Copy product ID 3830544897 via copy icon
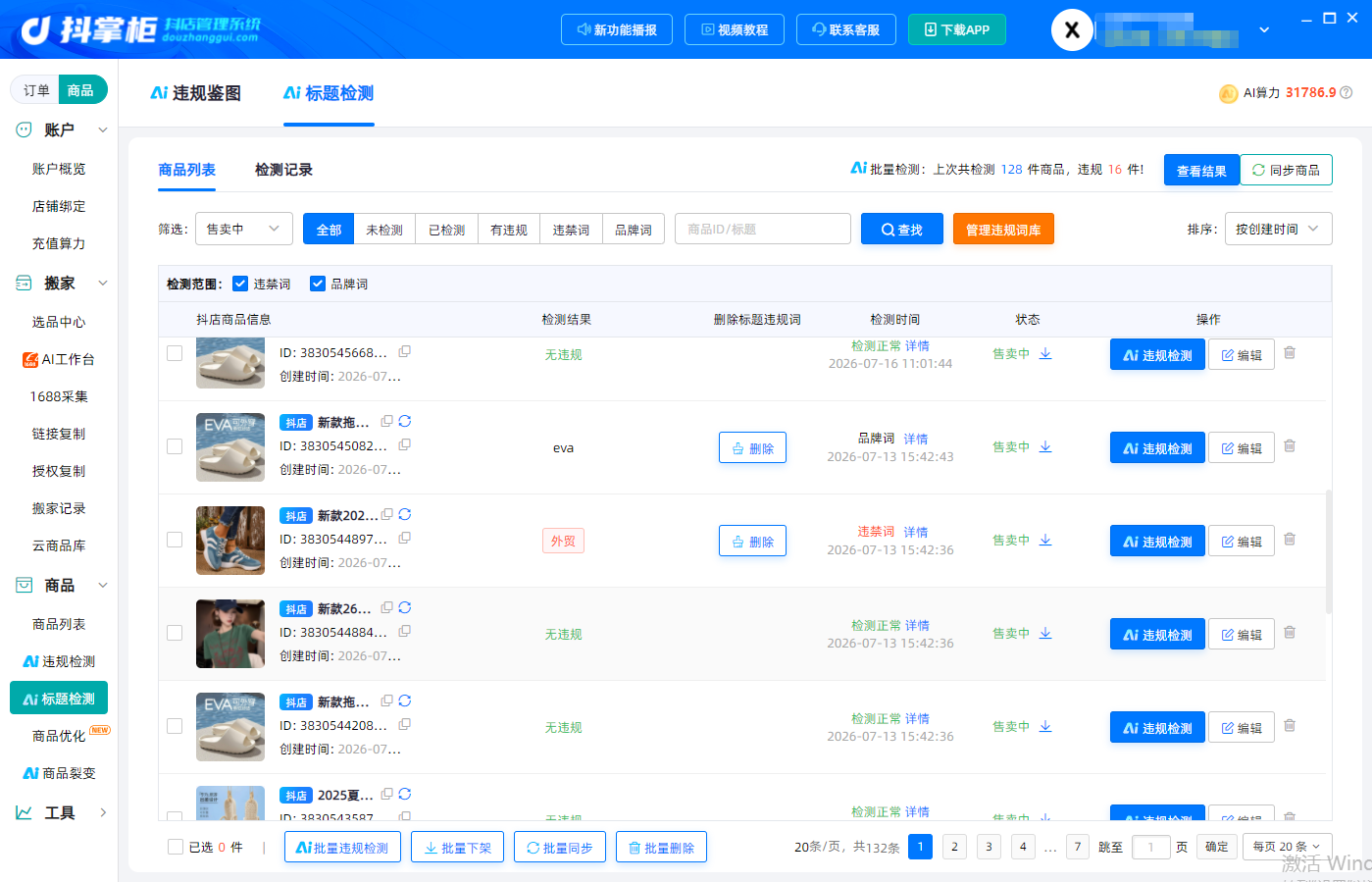This screenshot has width=1372, height=882. point(404,538)
